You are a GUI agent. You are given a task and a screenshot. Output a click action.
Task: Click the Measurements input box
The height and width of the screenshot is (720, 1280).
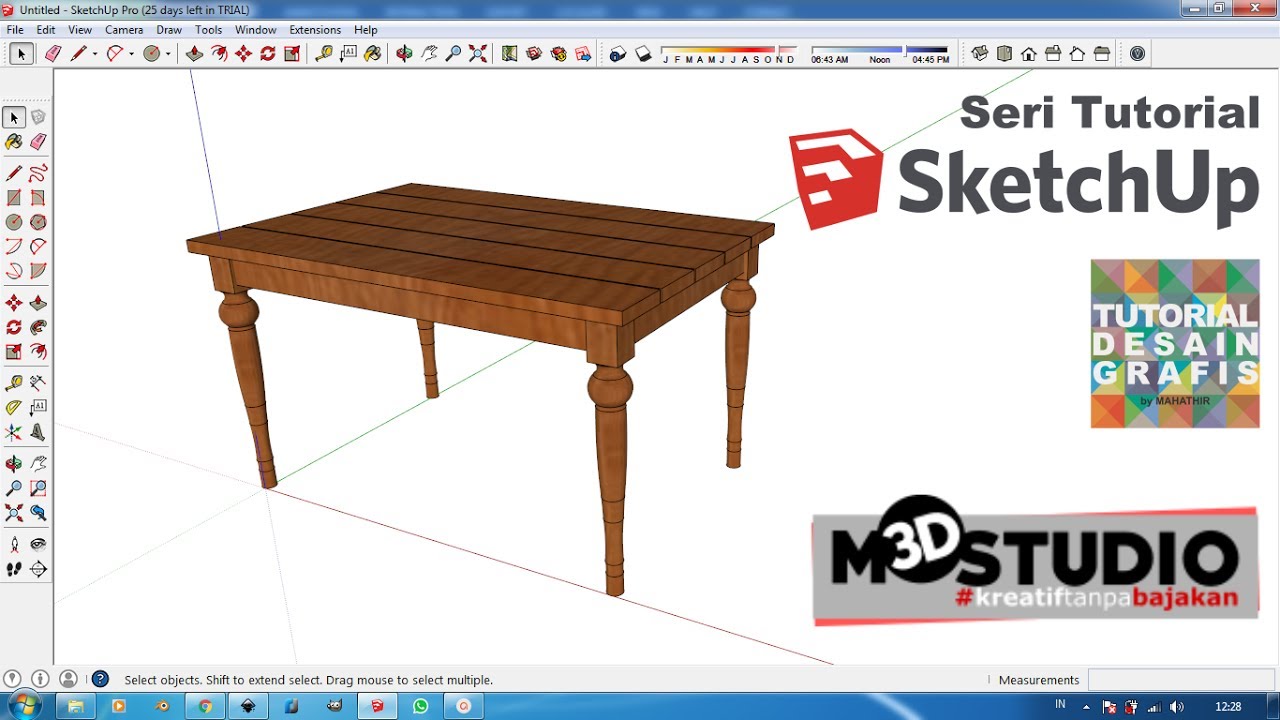[x=1181, y=680]
